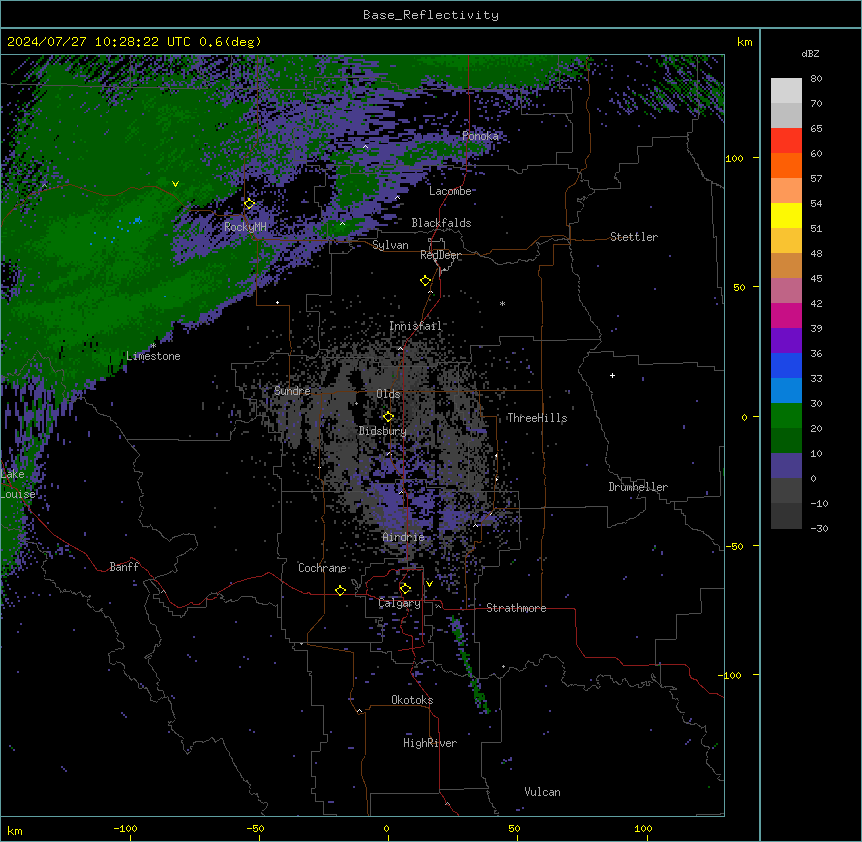Click the Stettler label
The width and height of the screenshot is (862, 842).
click(x=634, y=237)
